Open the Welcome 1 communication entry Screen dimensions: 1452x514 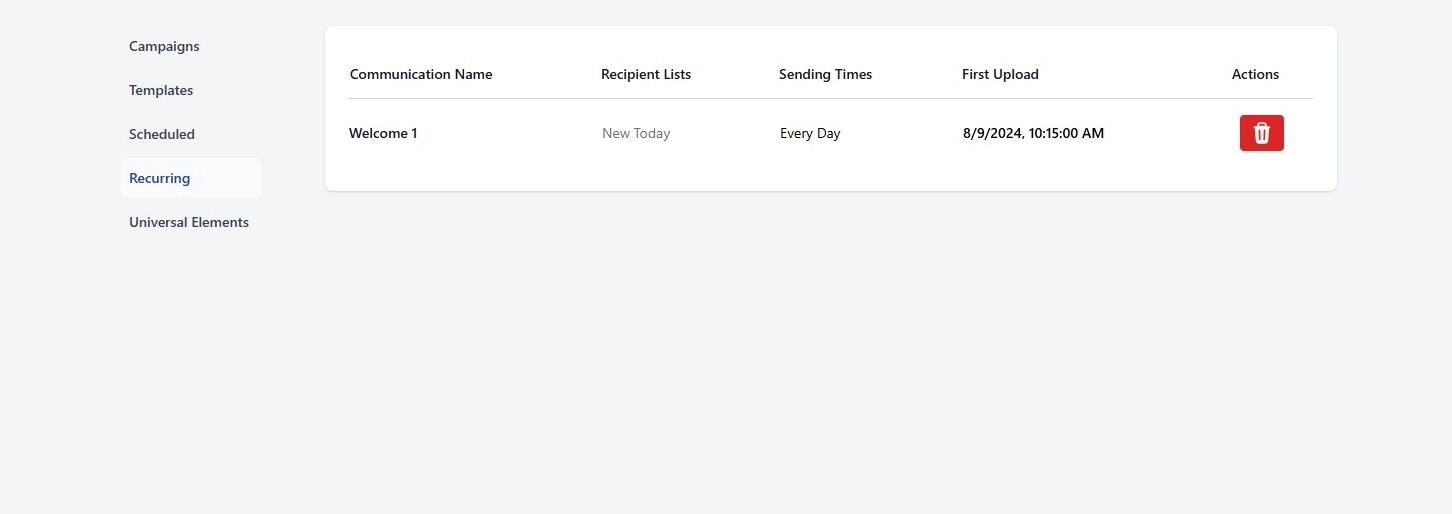pyautogui.click(x=383, y=133)
